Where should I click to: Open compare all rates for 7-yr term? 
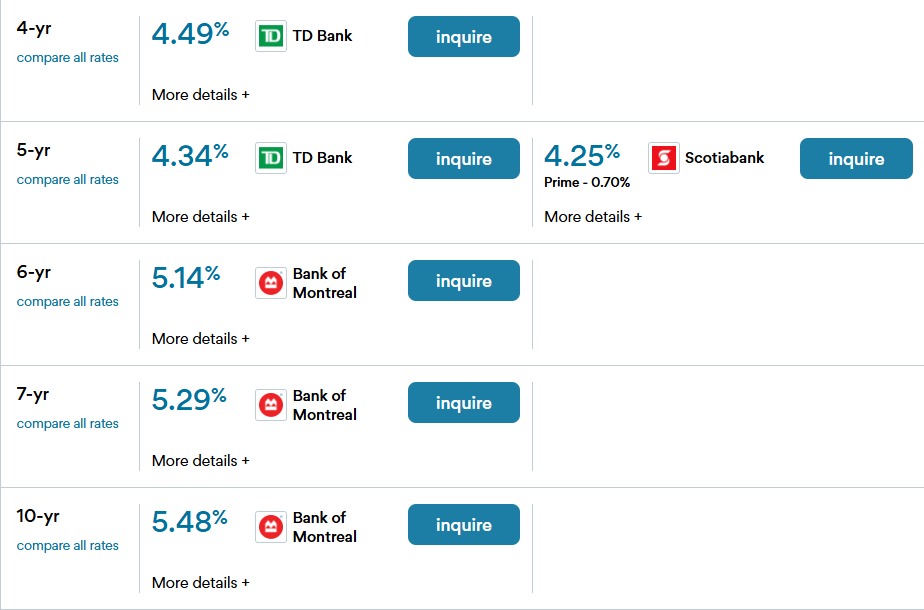click(x=68, y=424)
